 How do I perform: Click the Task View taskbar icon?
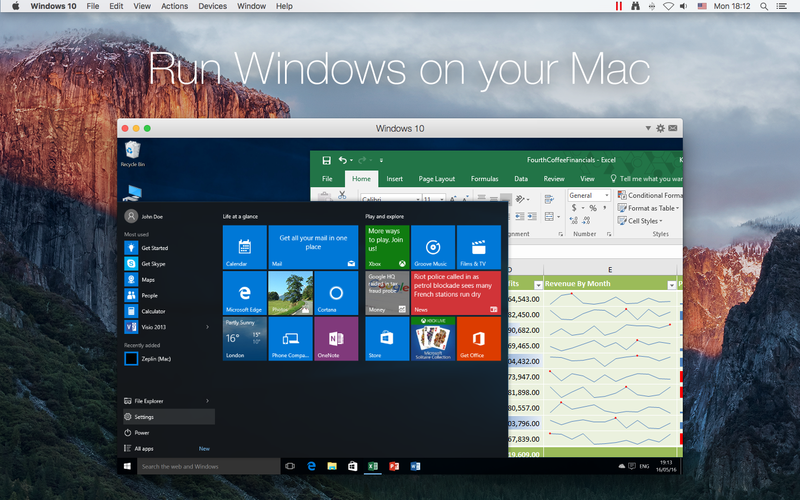pos(290,466)
